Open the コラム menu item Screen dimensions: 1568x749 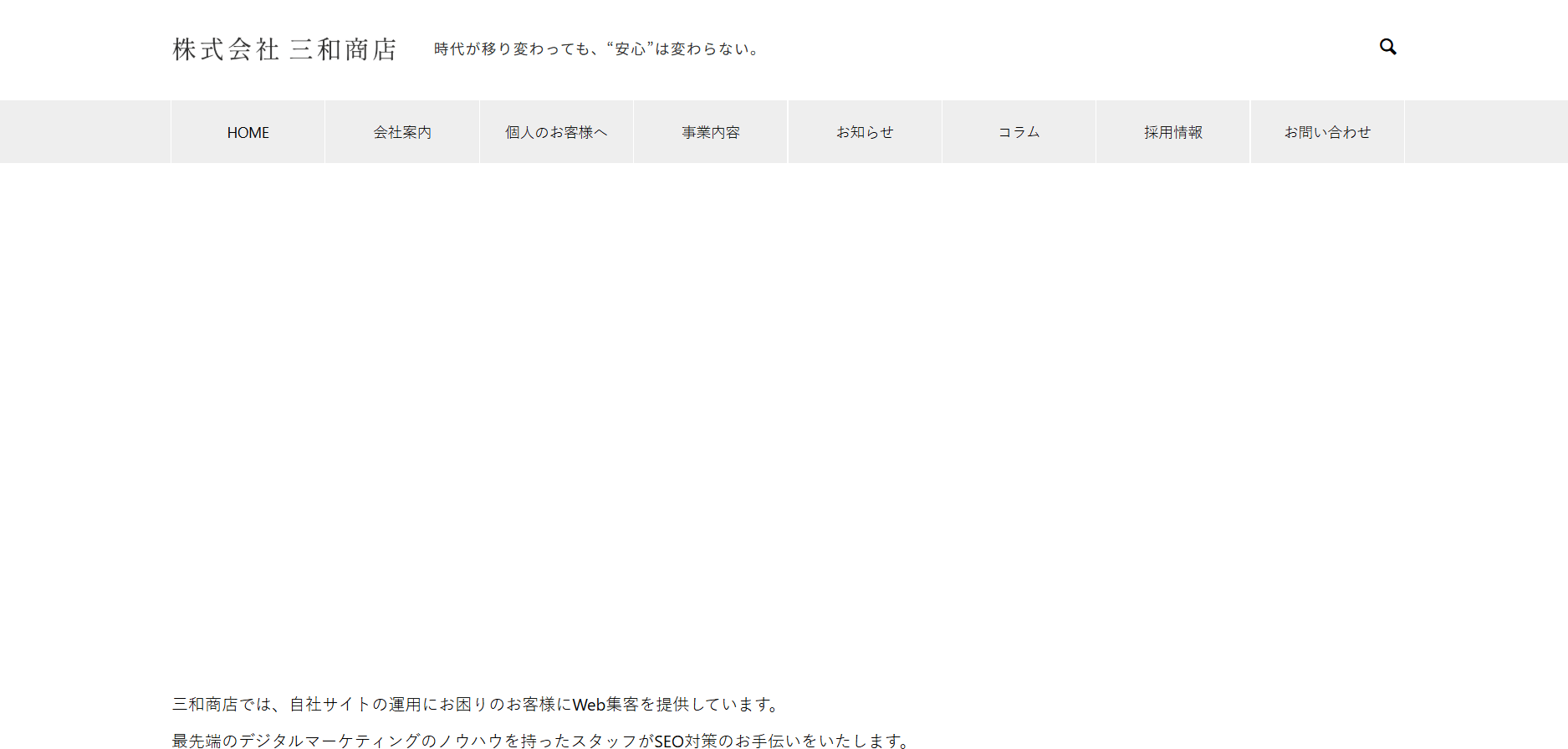pyautogui.click(x=1019, y=132)
